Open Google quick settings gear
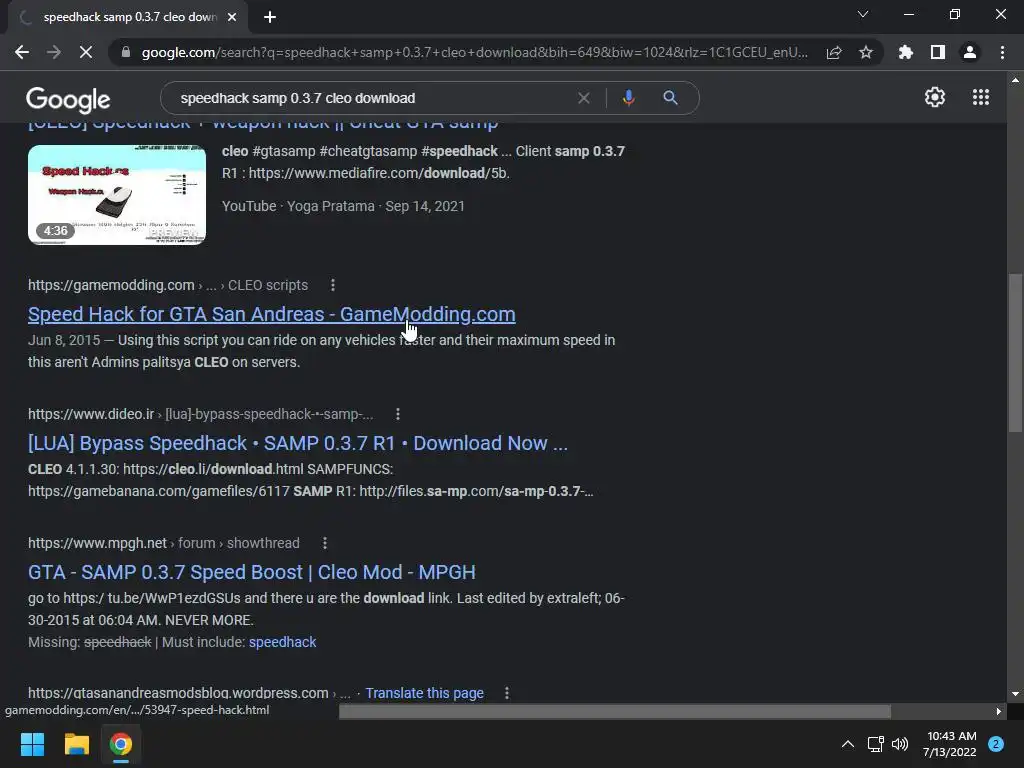The image size is (1024, 768). click(x=935, y=97)
